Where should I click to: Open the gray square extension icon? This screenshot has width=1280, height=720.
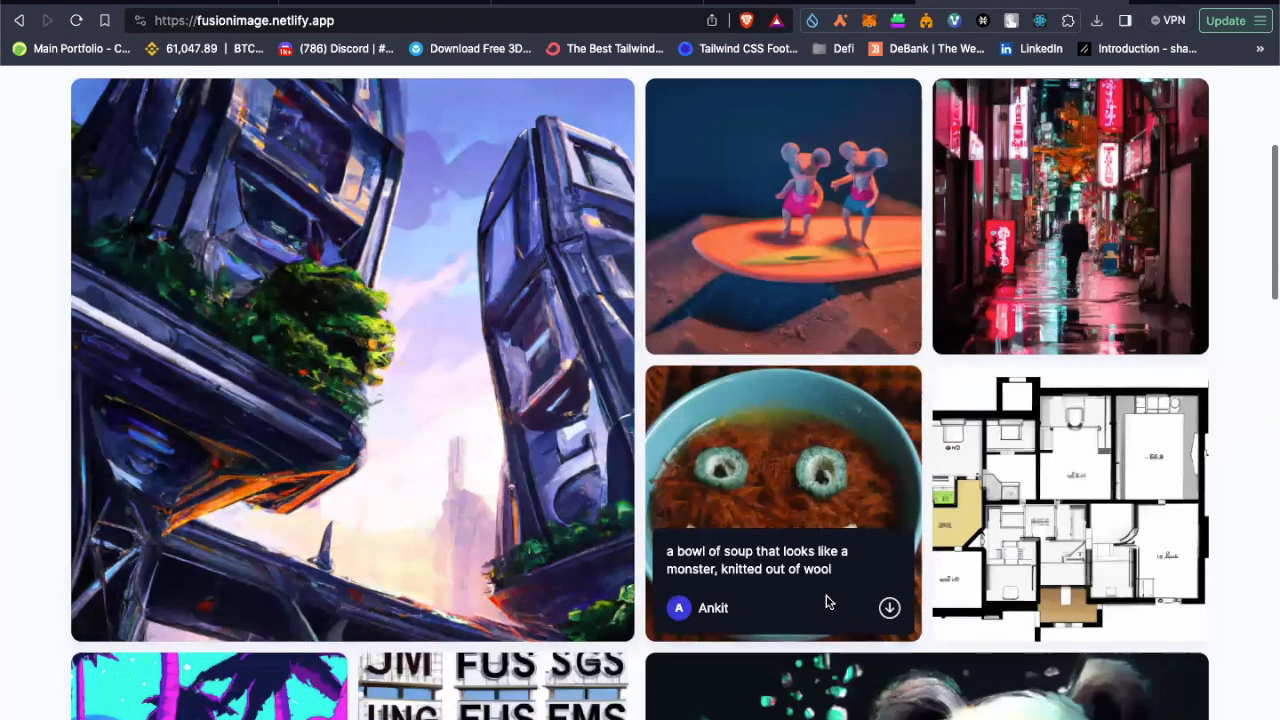tap(1011, 20)
